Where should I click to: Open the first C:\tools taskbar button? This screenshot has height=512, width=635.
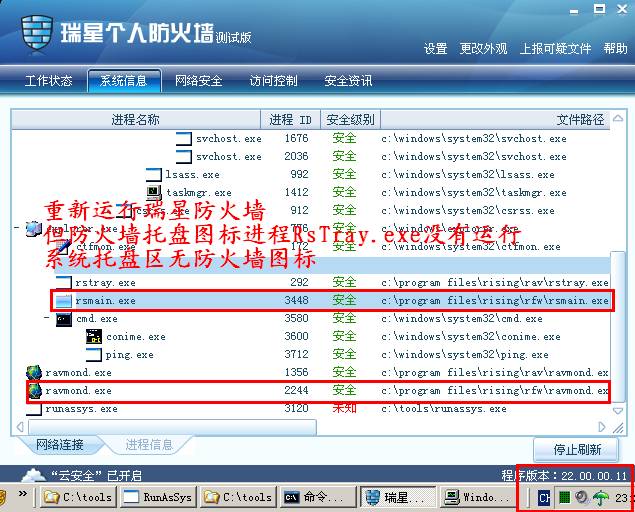[x=79, y=497]
